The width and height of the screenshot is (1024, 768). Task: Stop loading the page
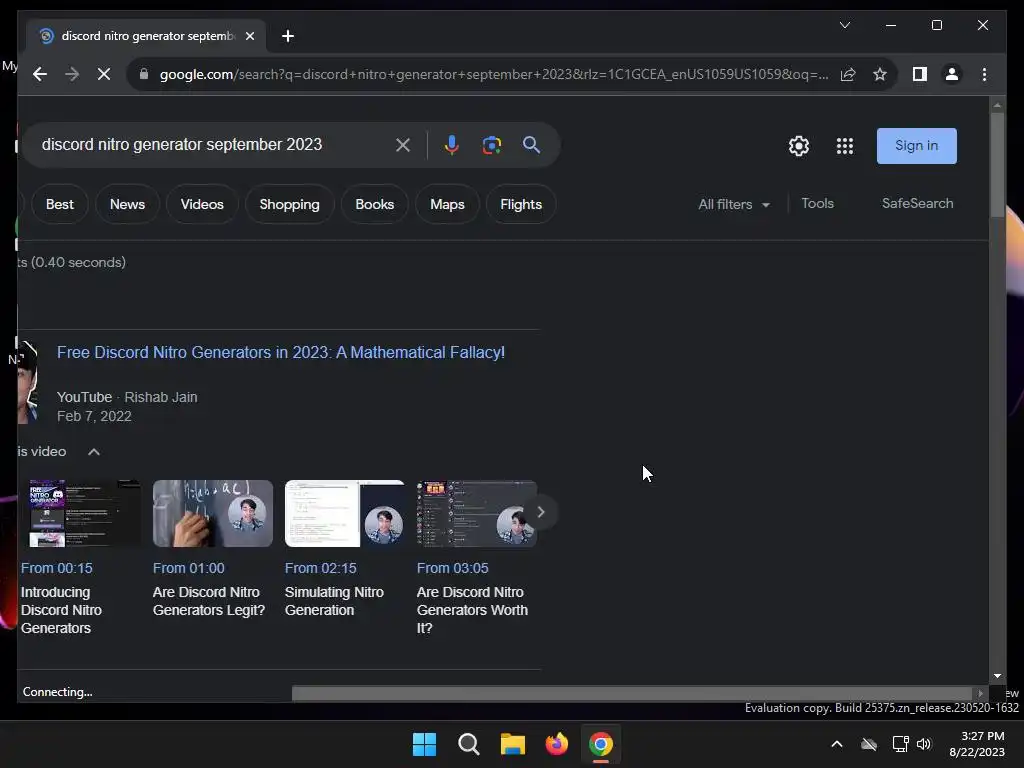click(x=104, y=74)
